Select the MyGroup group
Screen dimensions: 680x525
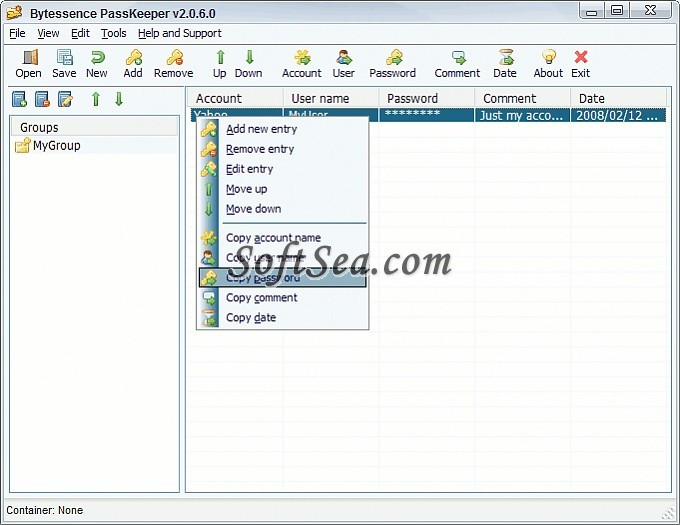click(x=48, y=146)
